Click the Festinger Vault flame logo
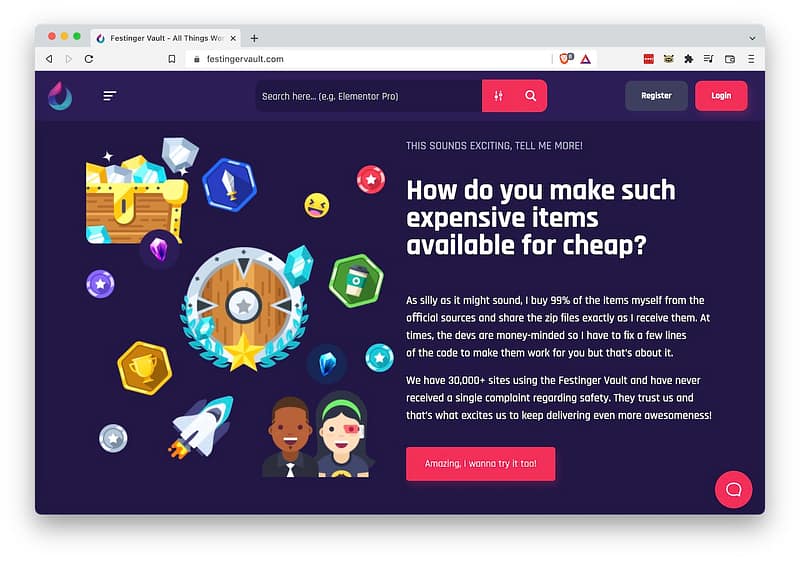This screenshot has height=561, width=800. coord(60,96)
